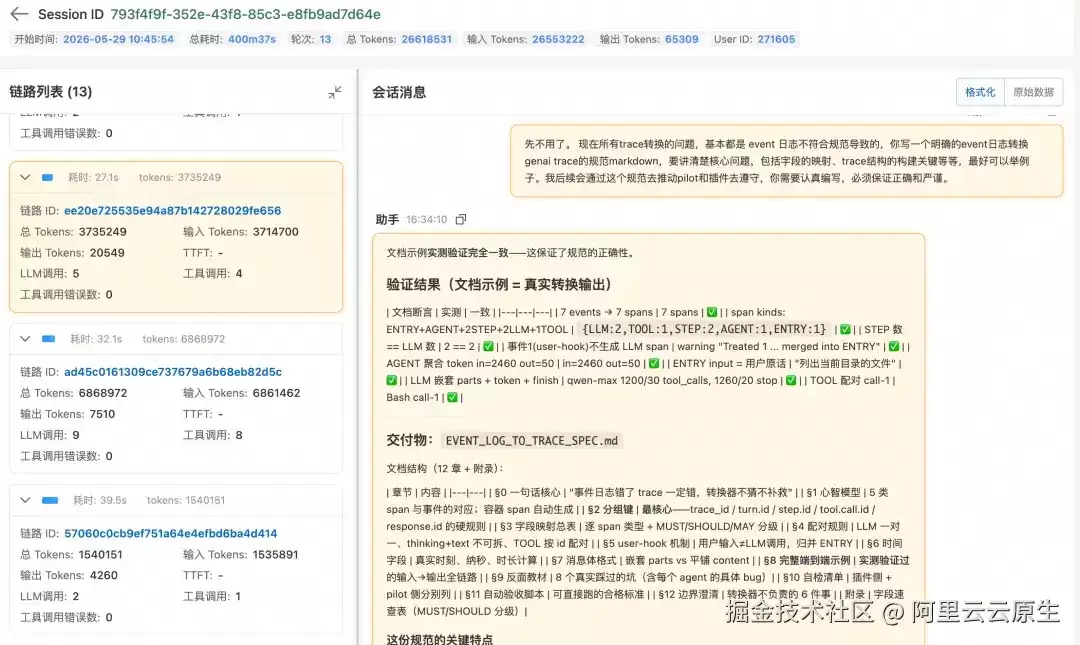Click the session ID string in header
Viewport: 1080px width, 645px height.
tap(245, 14)
